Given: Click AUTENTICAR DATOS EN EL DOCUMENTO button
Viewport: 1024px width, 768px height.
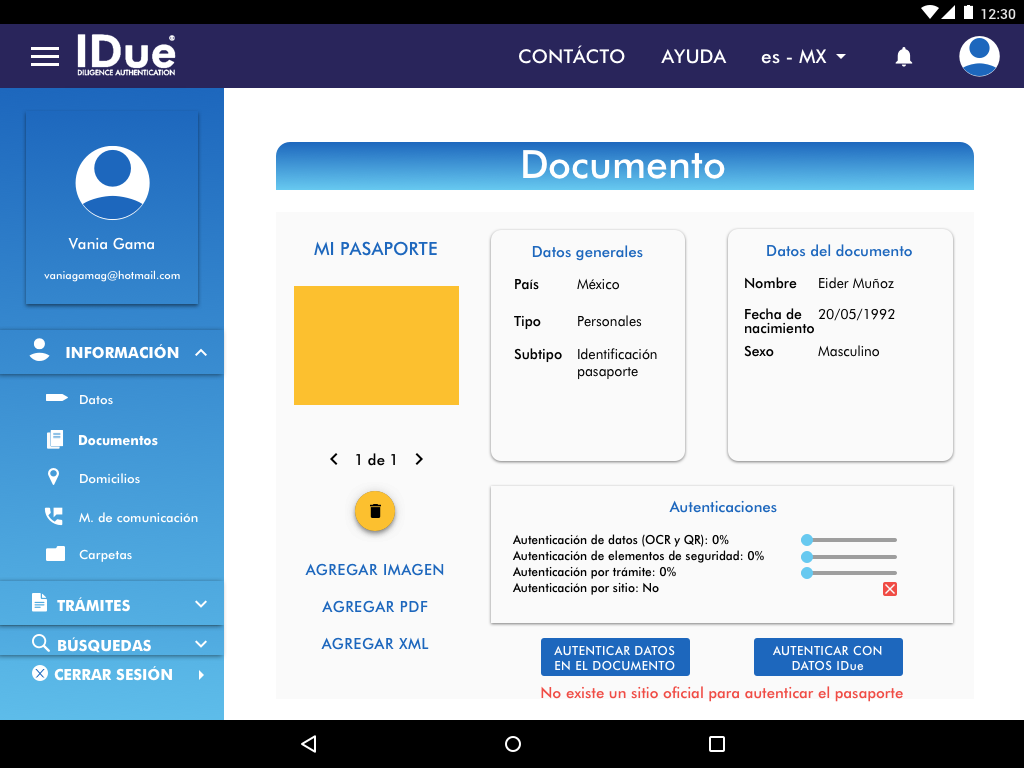Looking at the screenshot, I should 615,658.
